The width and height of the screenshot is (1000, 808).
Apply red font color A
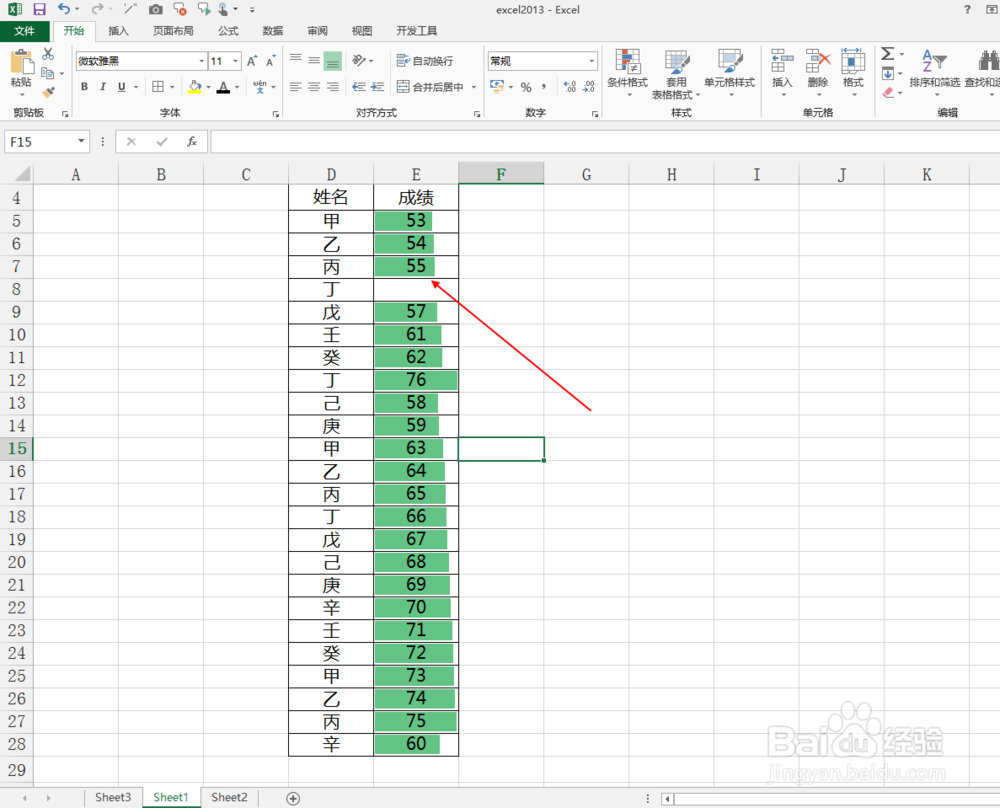[x=223, y=87]
